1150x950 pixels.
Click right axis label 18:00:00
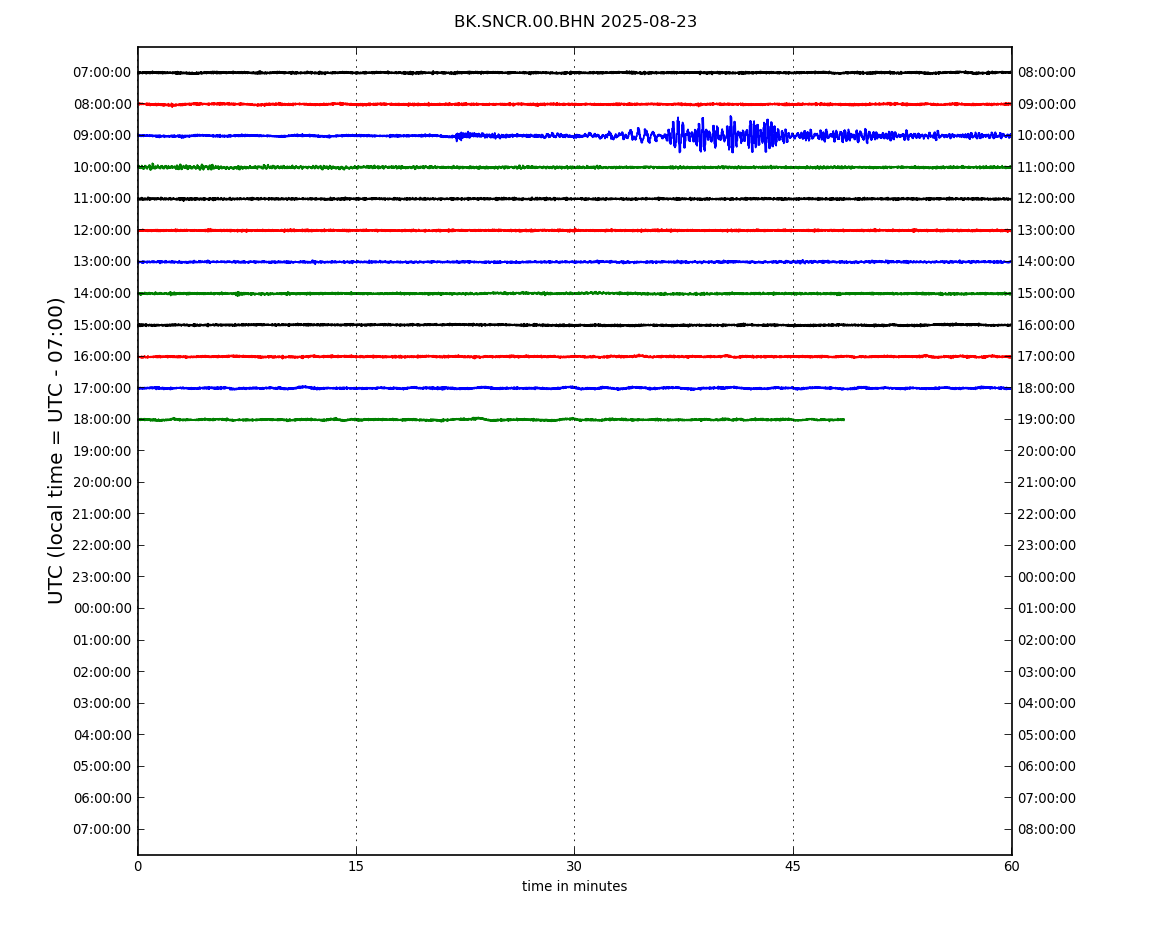click(x=1047, y=388)
